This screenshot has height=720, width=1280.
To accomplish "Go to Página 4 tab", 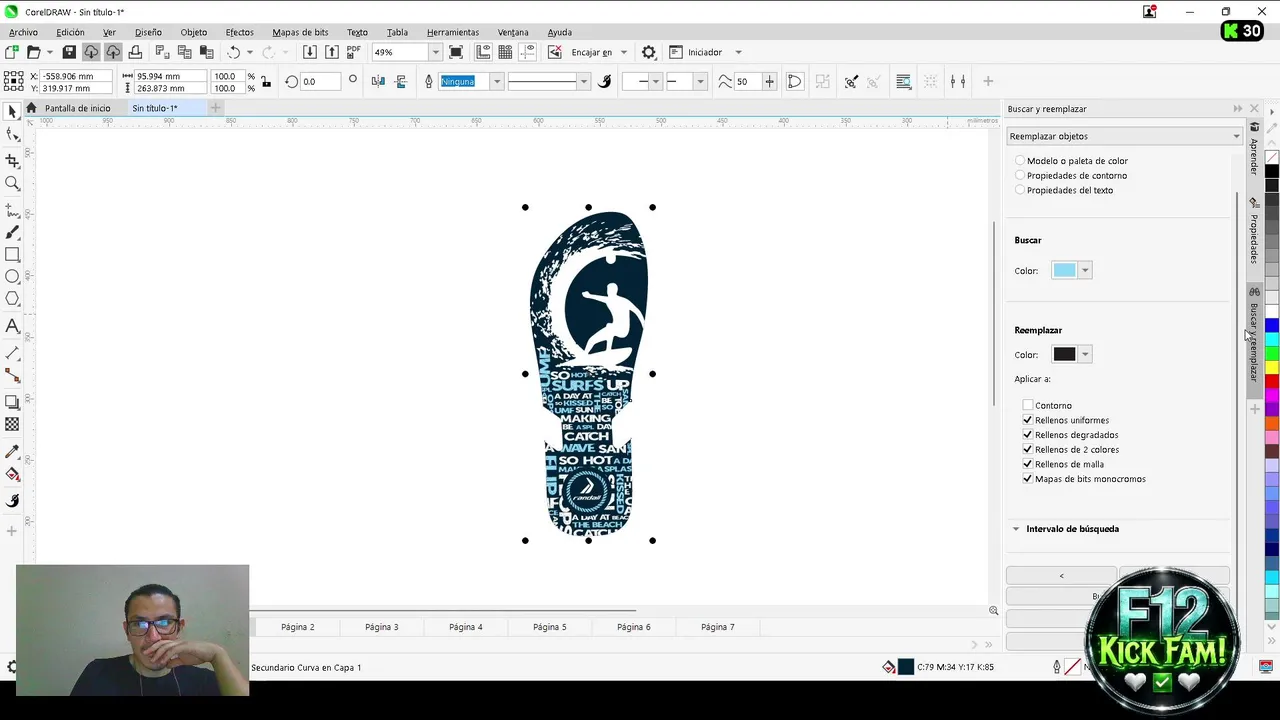I will 466,627.
